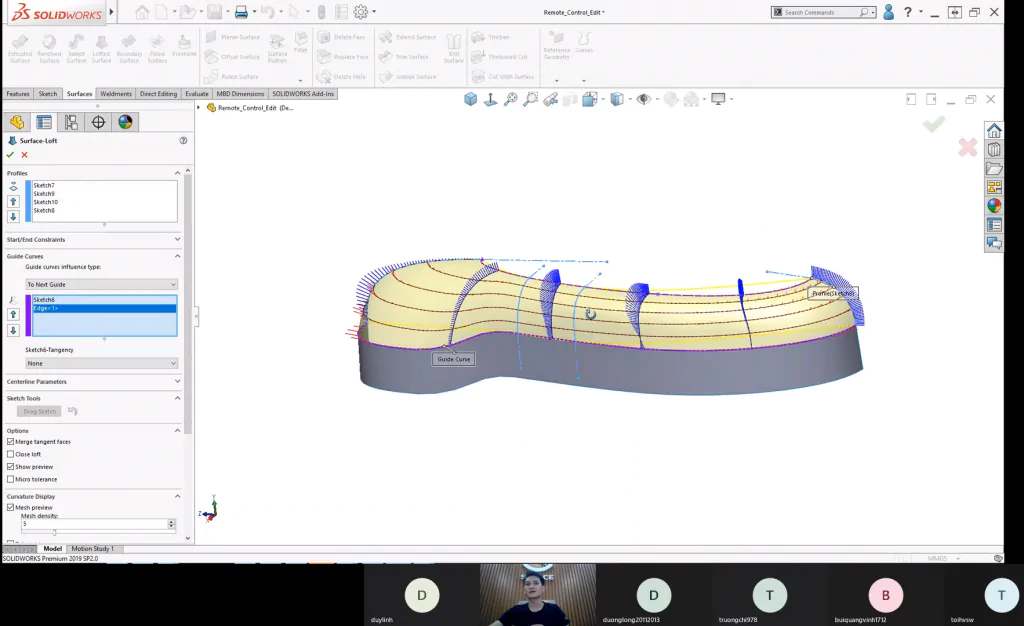Open the DimXpertManager crosshair tab
1024x626 pixels.
click(99, 122)
